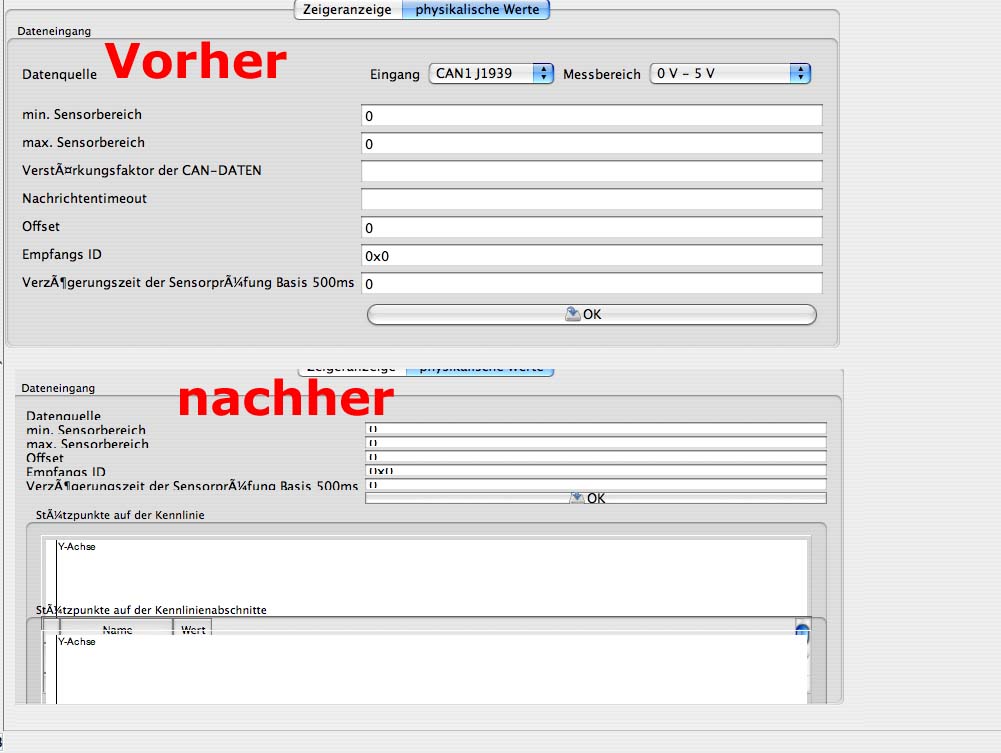Switch to the Zeigeranzeige tab

click(348, 10)
